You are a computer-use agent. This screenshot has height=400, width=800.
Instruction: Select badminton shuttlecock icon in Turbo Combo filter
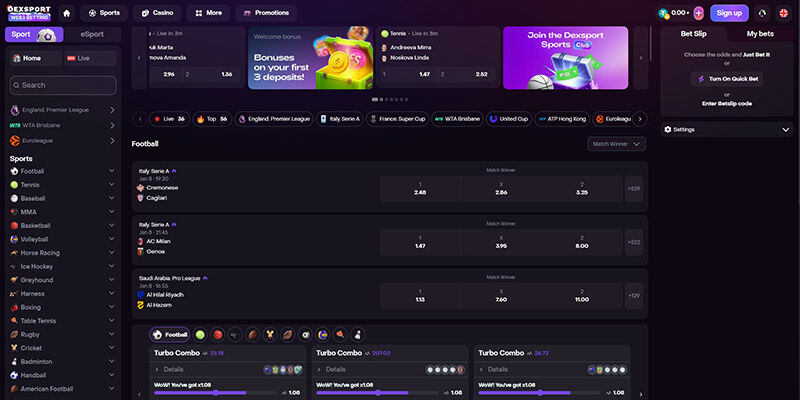tap(357, 335)
